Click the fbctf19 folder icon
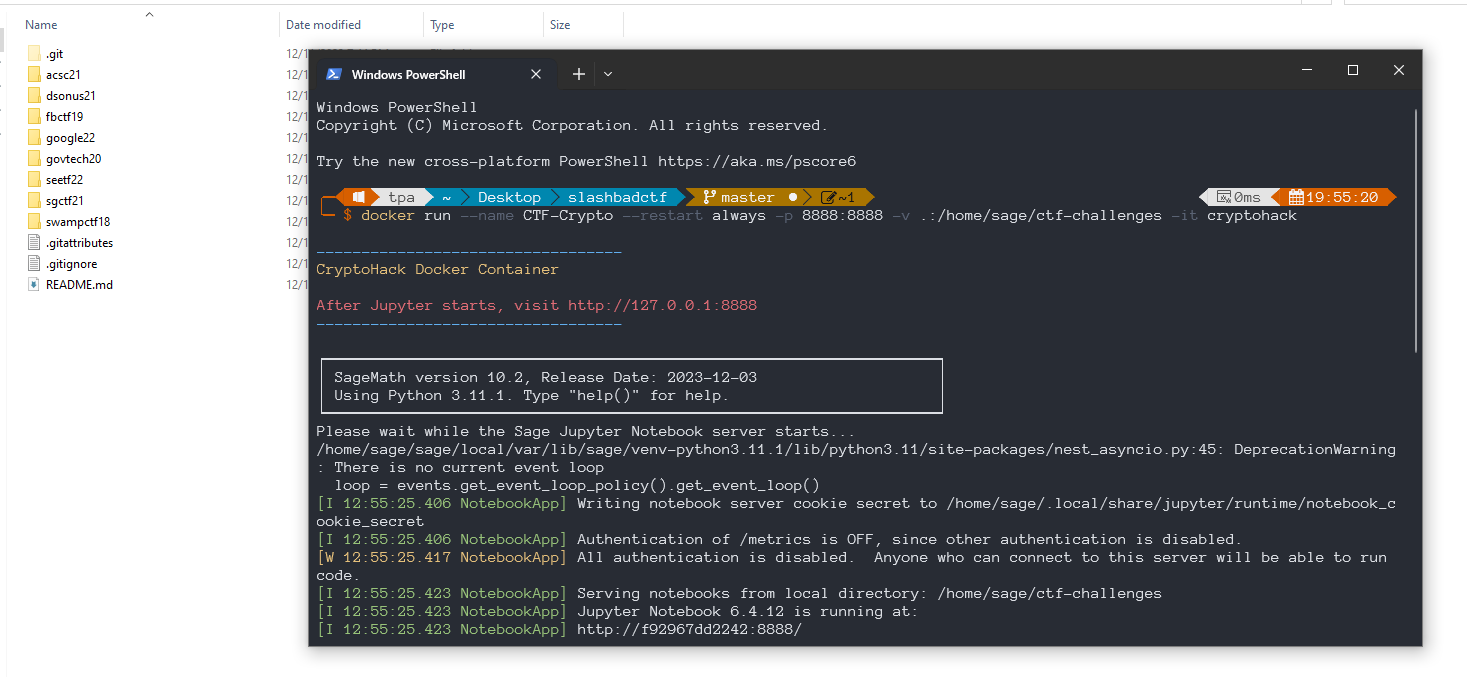 click(35, 117)
